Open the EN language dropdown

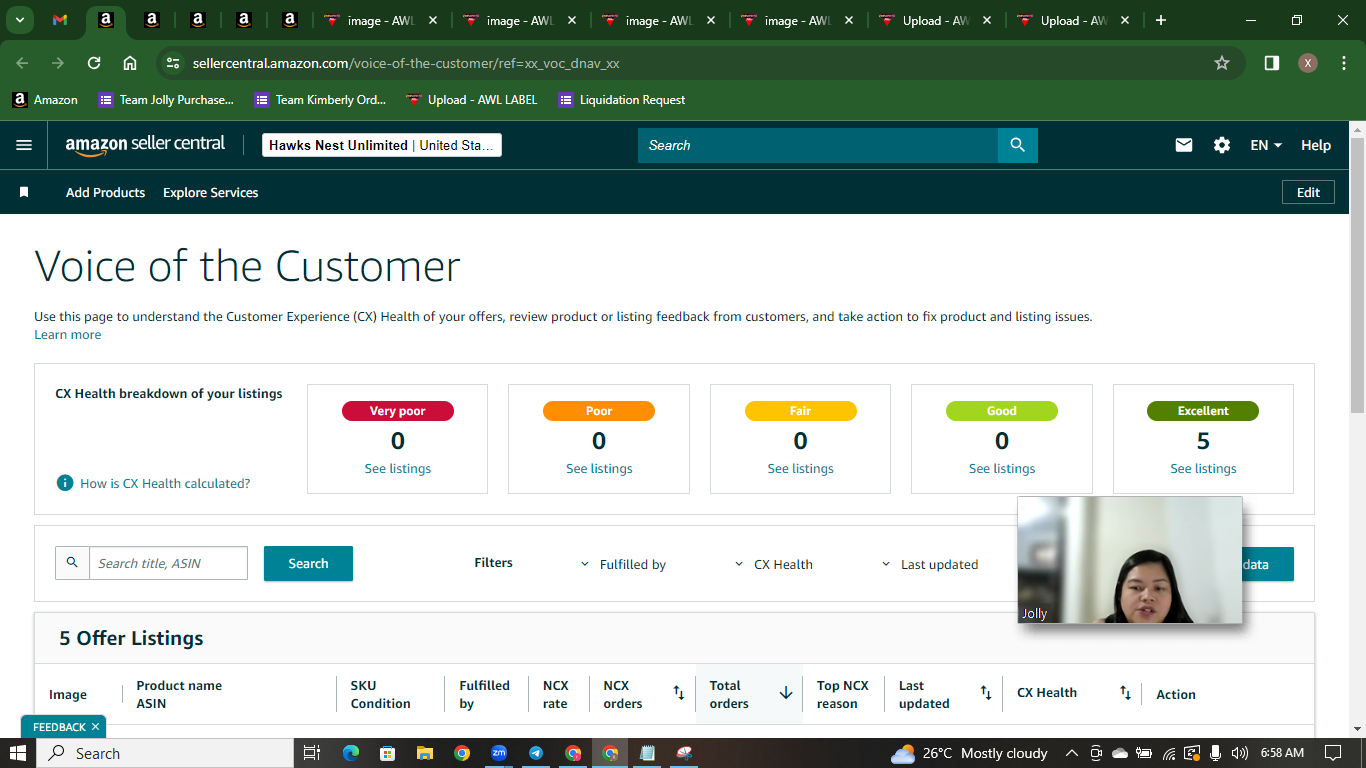pyautogui.click(x=1266, y=145)
